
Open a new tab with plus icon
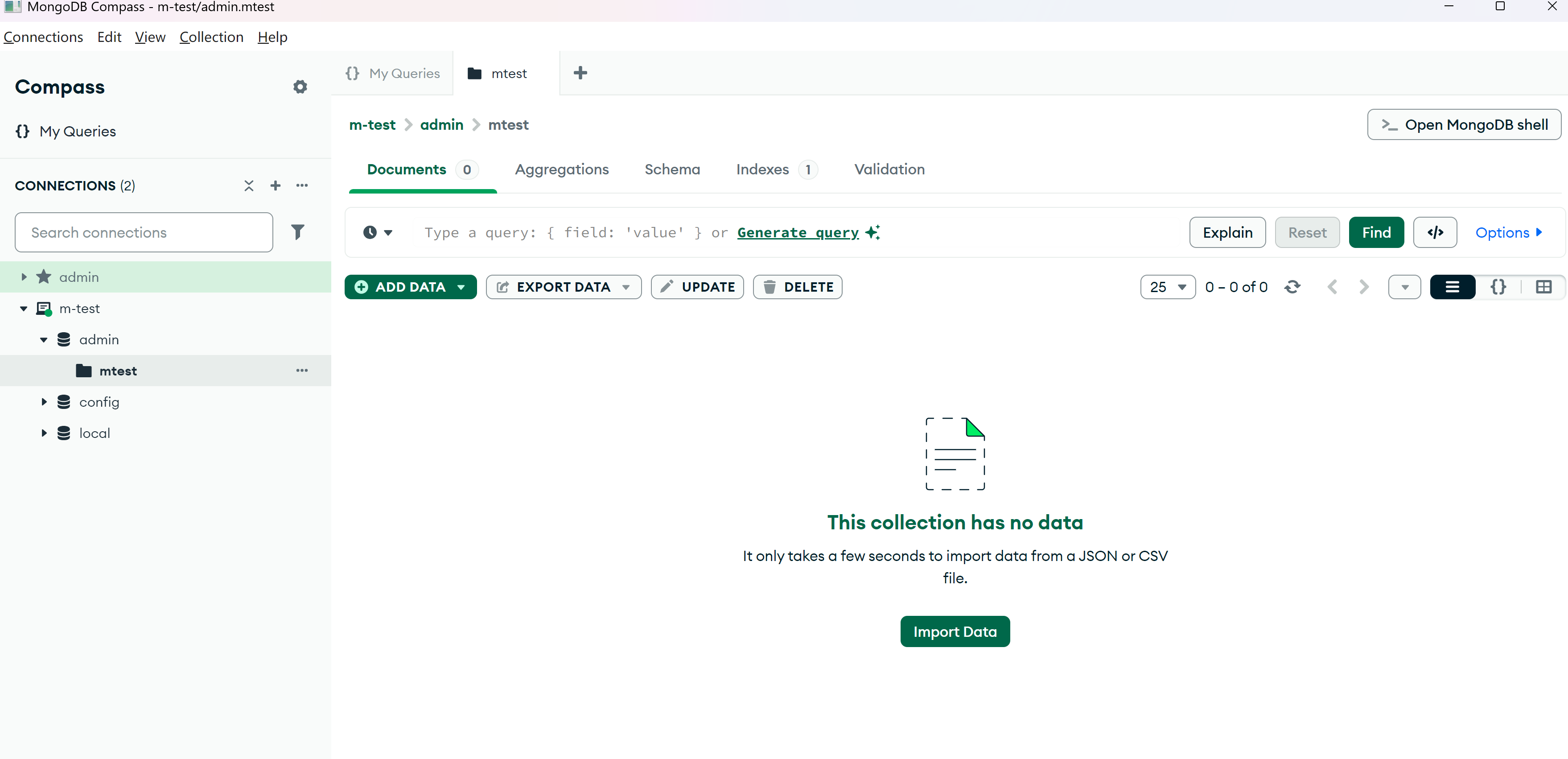pyautogui.click(x=580, y=73)
